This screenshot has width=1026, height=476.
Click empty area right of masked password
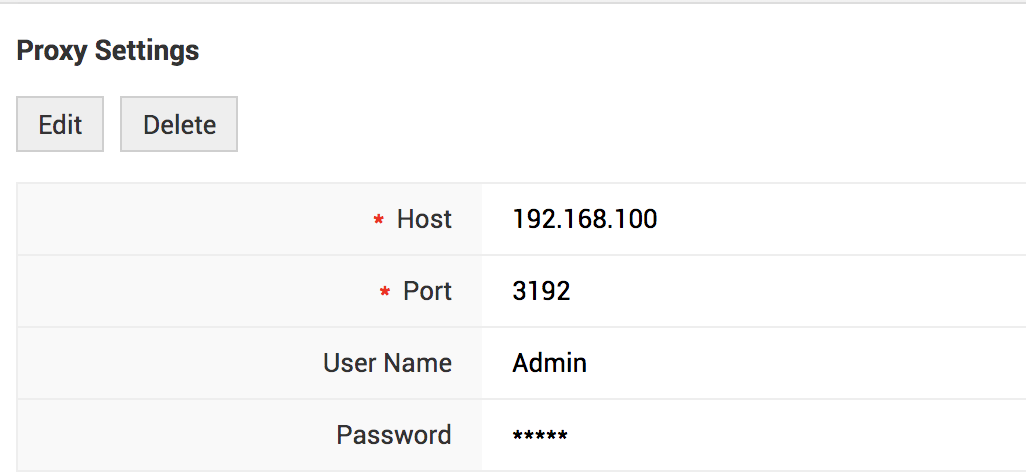tap(800, 435)
